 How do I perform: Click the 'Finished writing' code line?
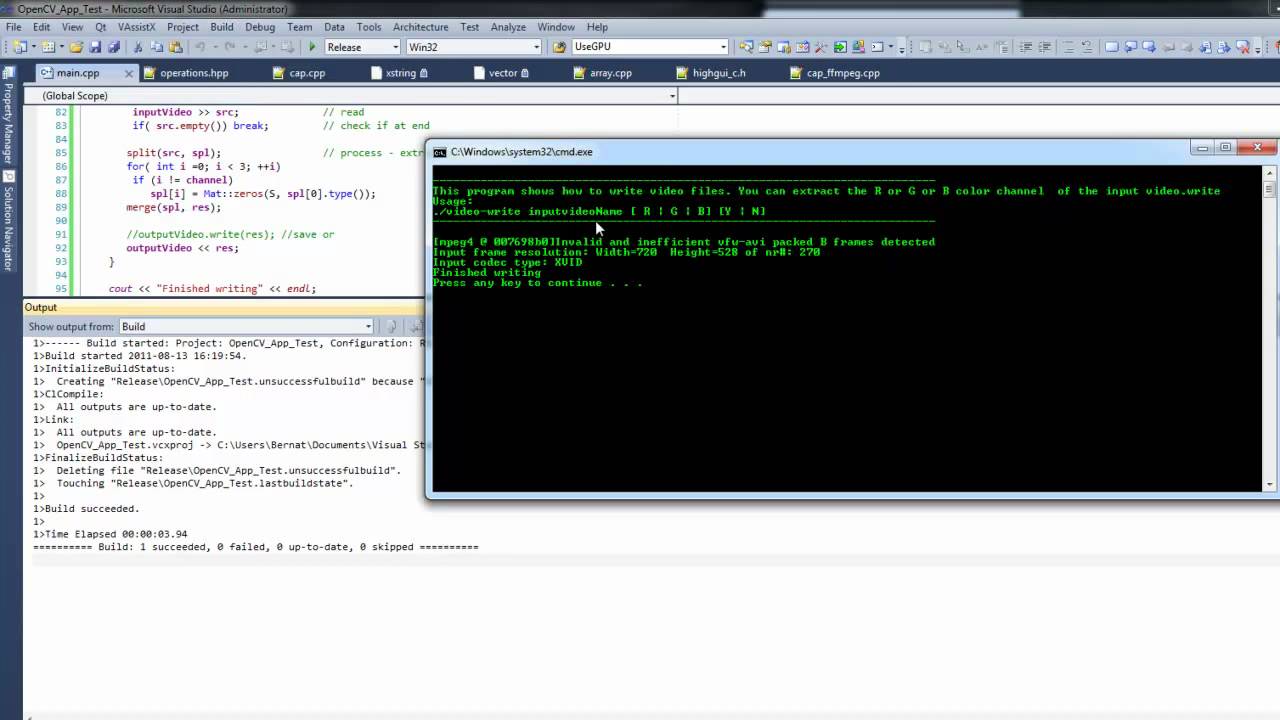212,289
